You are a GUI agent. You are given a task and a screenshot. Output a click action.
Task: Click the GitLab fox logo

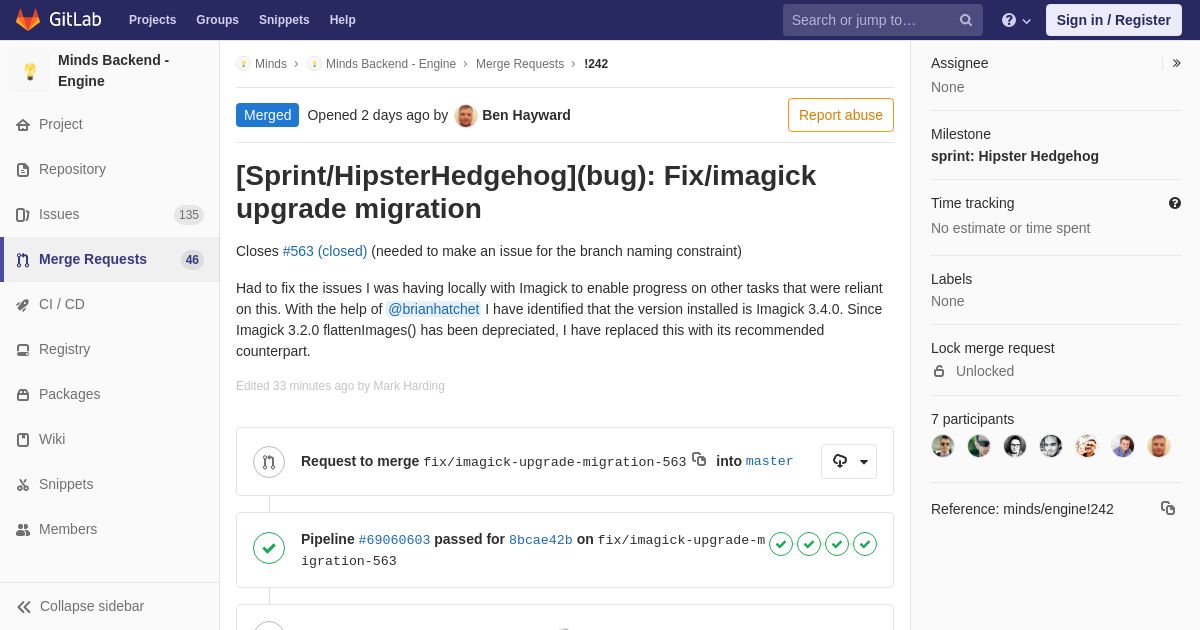[x=28, y=20]
